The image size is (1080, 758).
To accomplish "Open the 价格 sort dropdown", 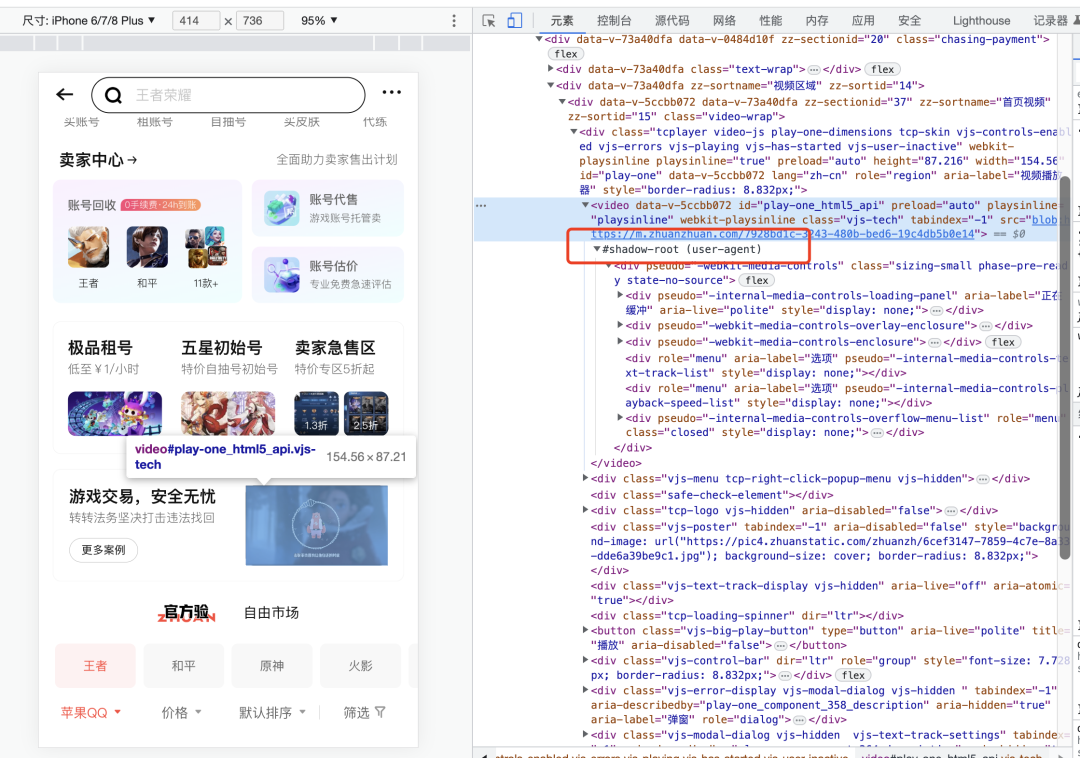I will tap(181, 713).
